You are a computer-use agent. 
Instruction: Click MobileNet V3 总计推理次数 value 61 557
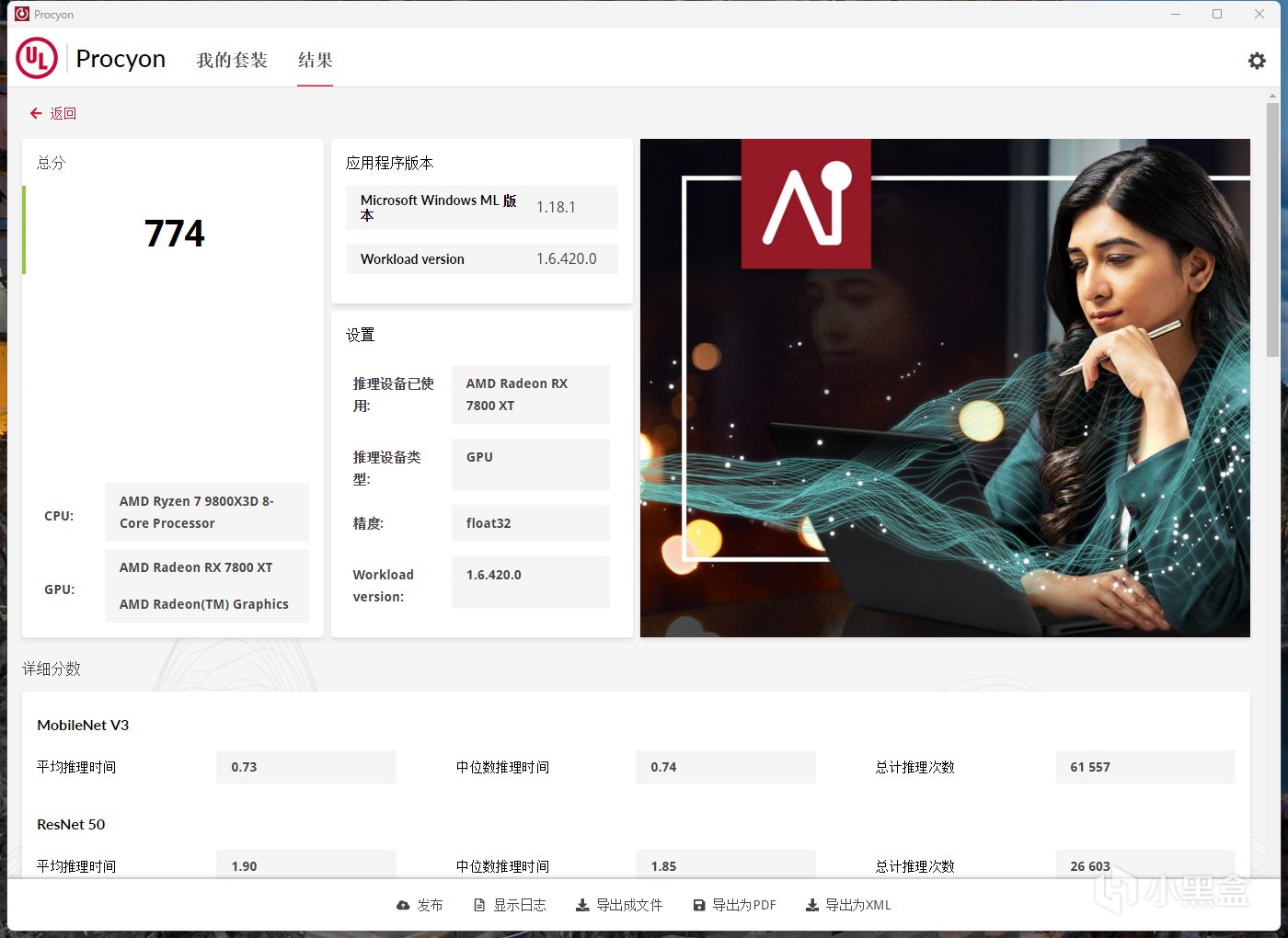tap(1145, 767)
